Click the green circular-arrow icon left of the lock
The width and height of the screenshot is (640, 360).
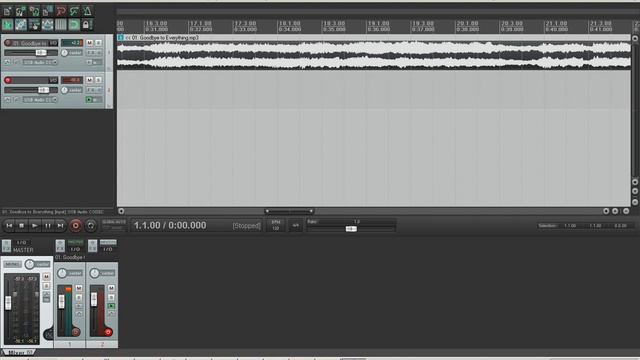[x=74, y=25]
